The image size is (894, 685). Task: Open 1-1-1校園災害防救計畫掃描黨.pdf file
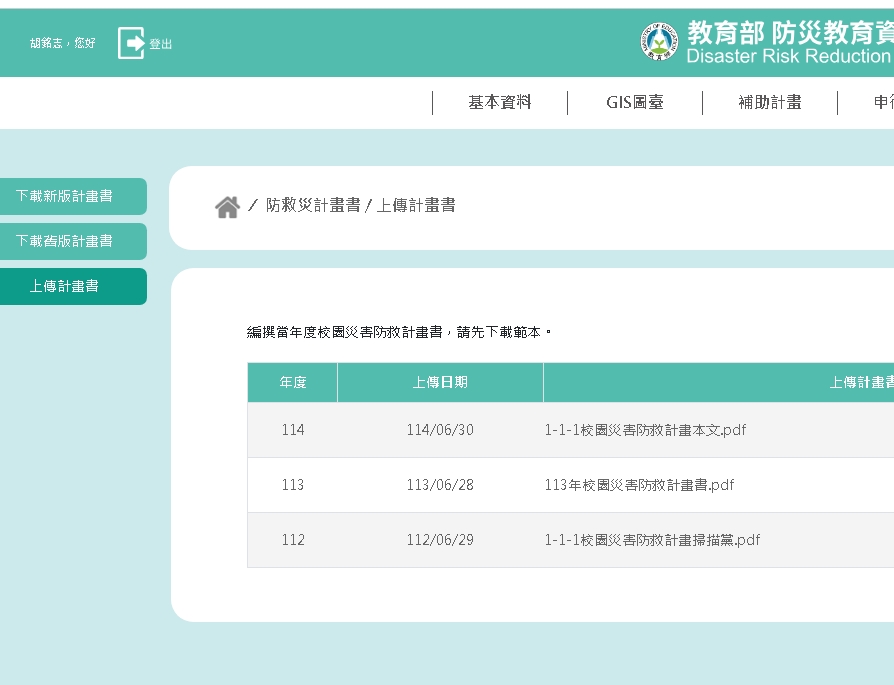(x=652, y=540)
